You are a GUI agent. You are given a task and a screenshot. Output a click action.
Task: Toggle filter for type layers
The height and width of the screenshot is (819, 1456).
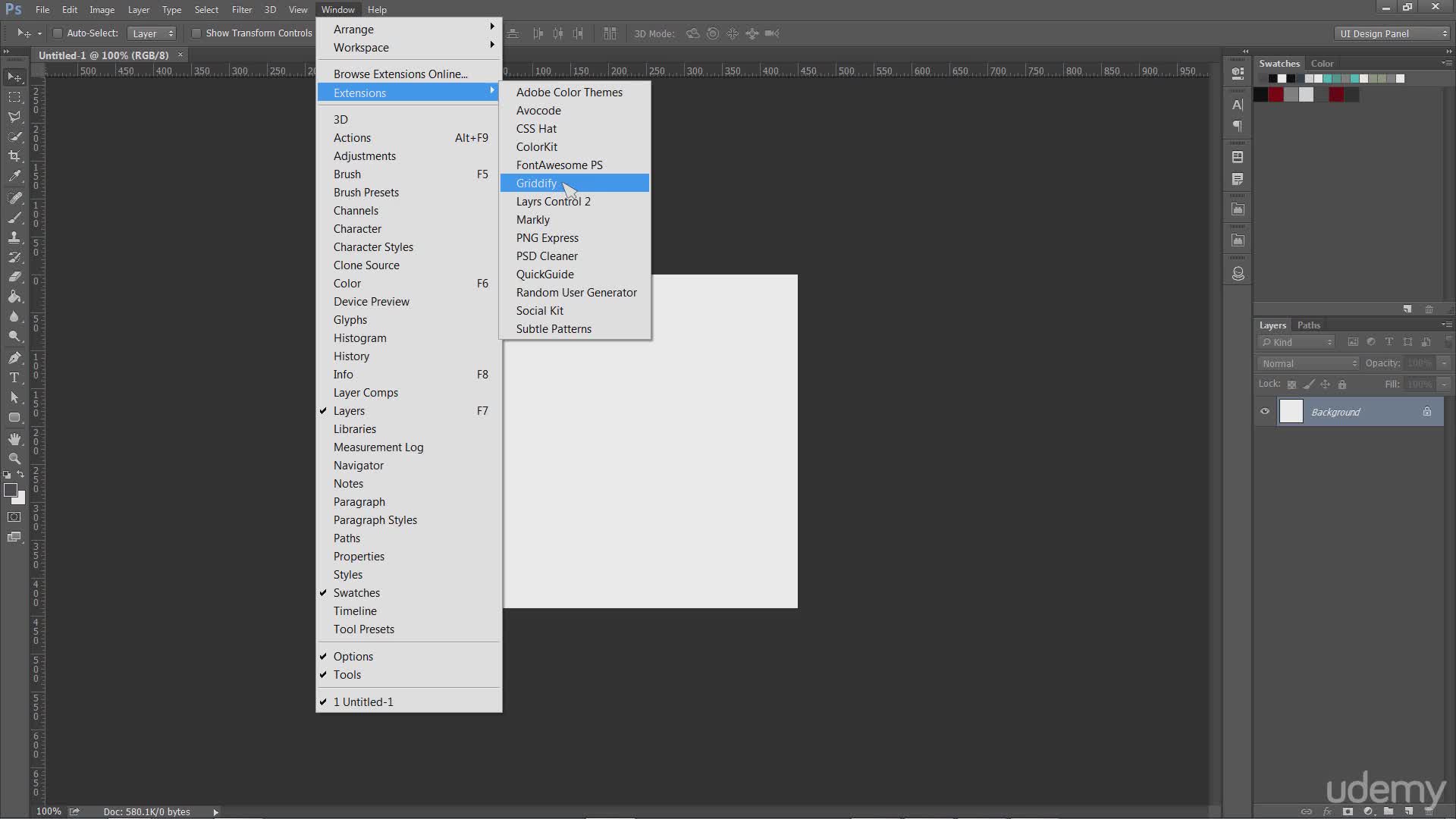[x=1389, y=342]
